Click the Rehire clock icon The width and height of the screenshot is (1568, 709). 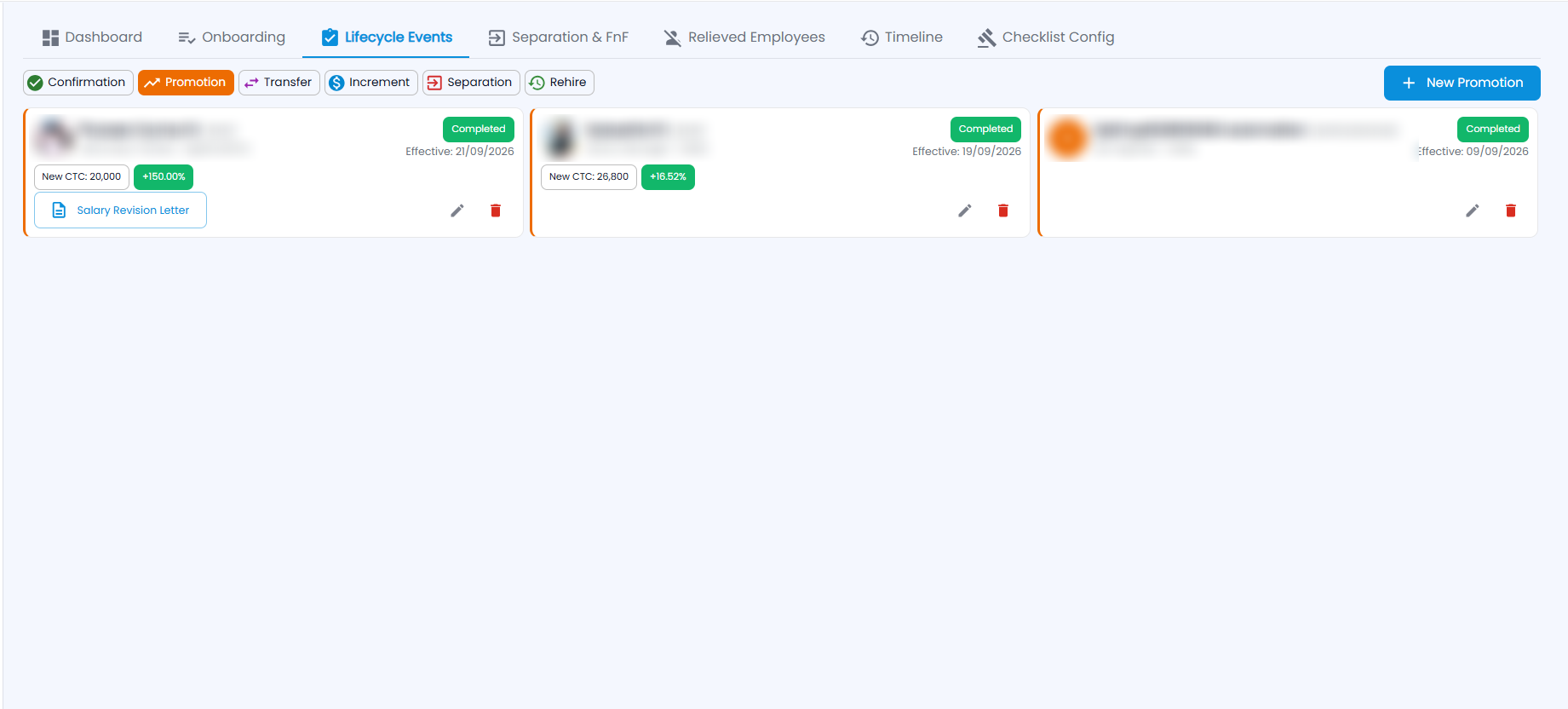point(537,83)
